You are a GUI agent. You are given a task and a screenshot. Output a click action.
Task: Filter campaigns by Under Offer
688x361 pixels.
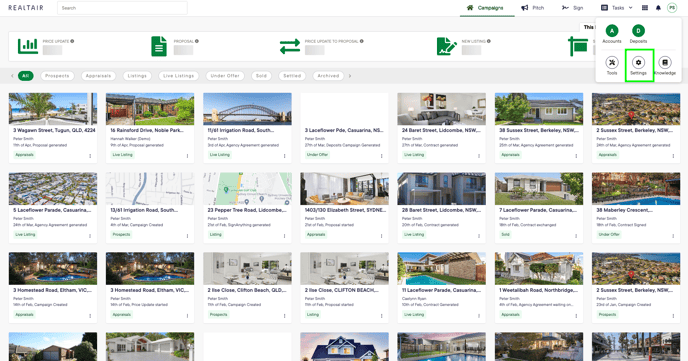coord(225,76)
